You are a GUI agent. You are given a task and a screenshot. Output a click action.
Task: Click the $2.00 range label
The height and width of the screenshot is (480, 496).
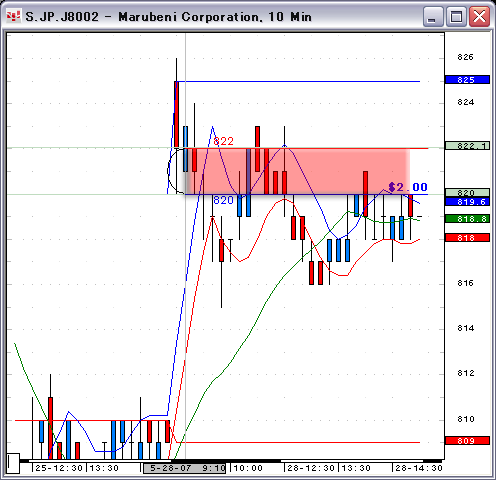pyautogui.click(x=408, y=187)
